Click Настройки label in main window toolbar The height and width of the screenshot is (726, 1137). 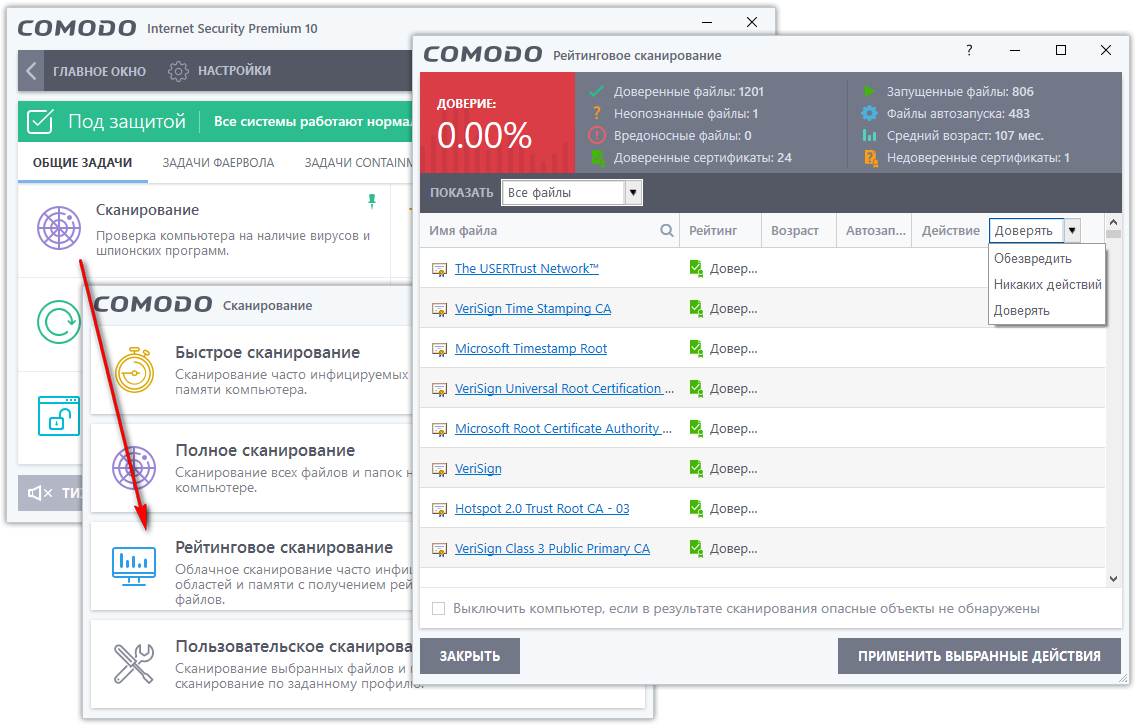tap(234, 71)
